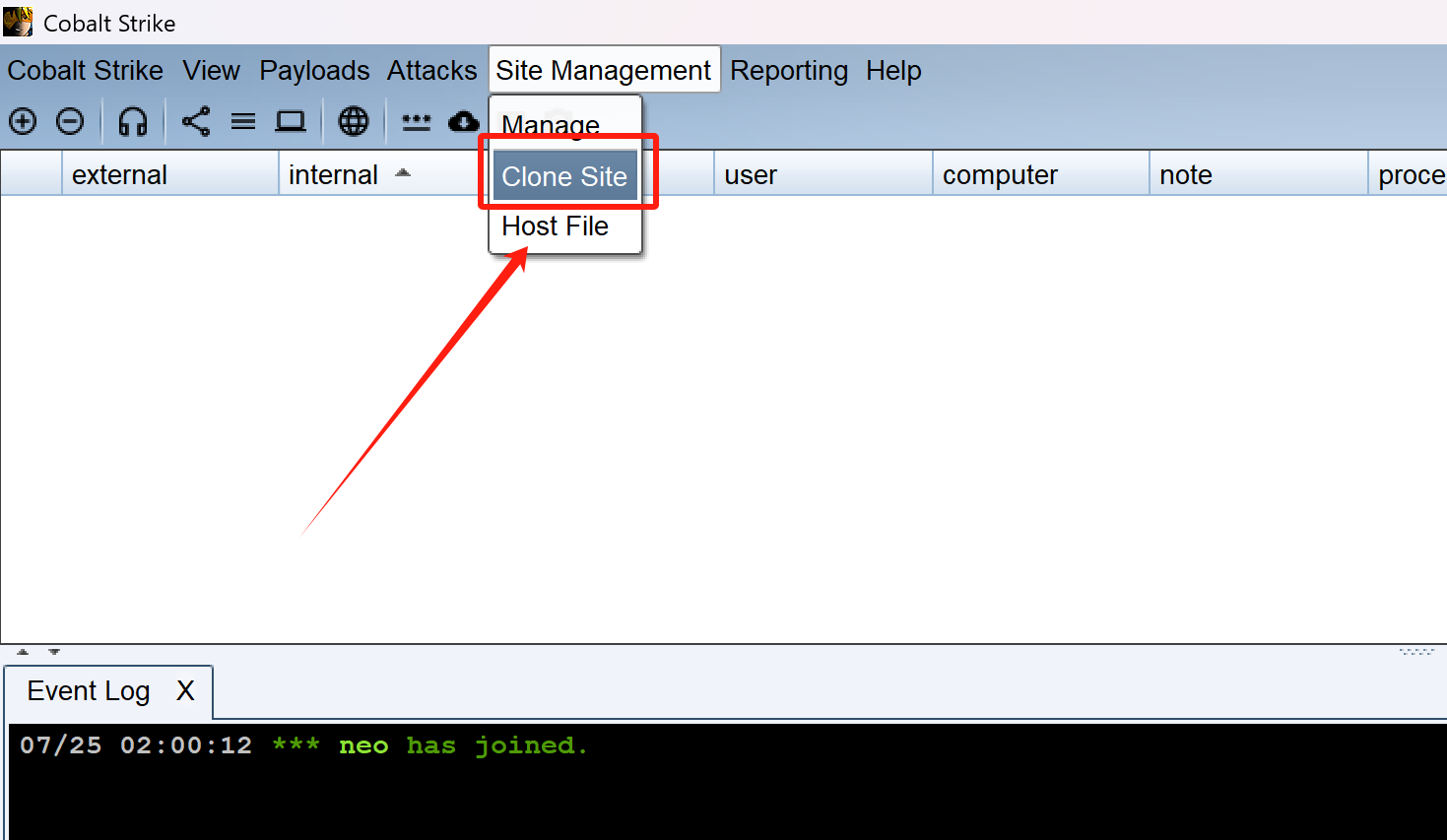Switch to the Event Log tab
The image size is (1447, 840).
(89, 691)
